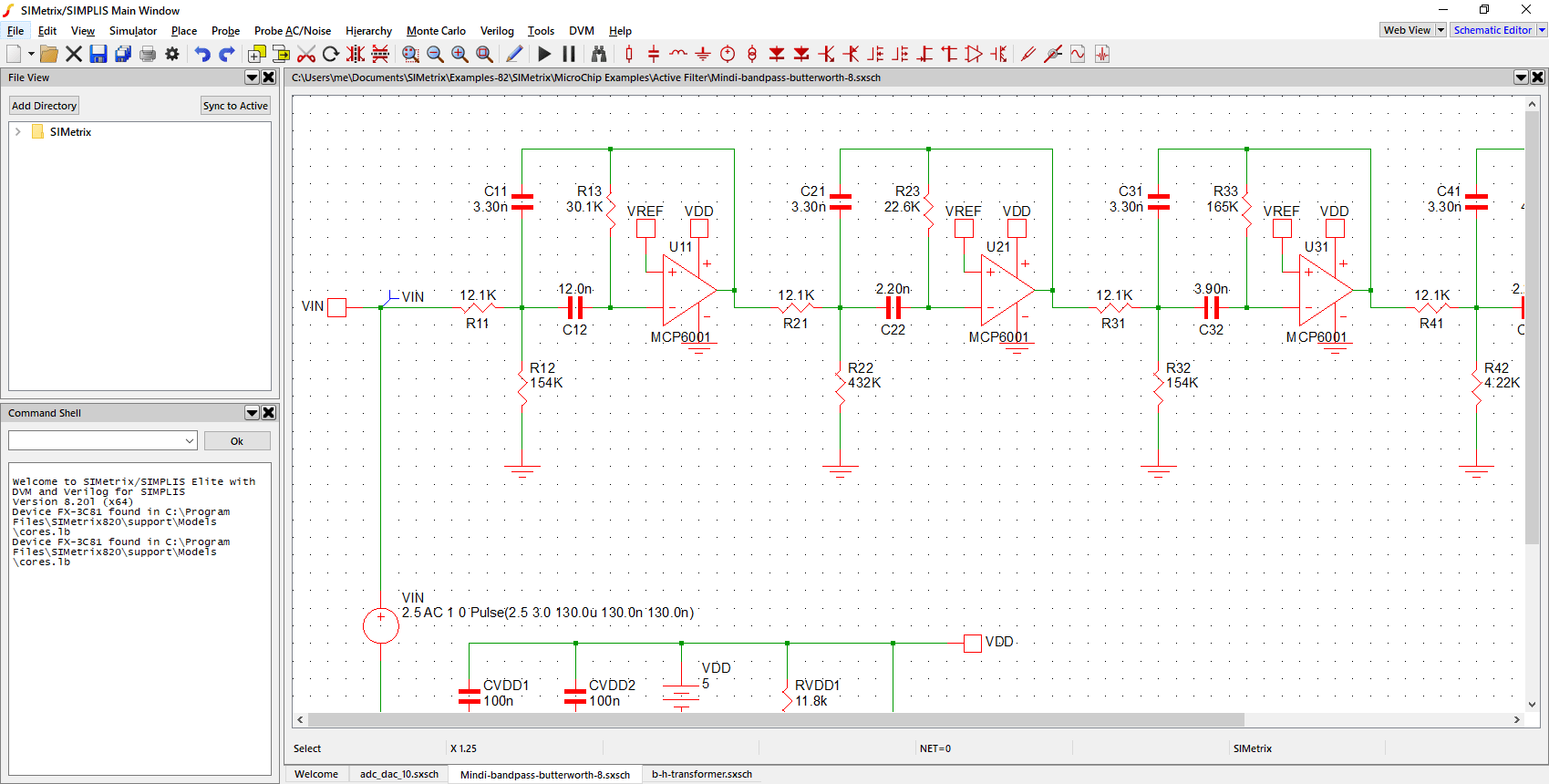Switch to the Welcome tab
The image size is (1549, 784).
click(316, 774)
